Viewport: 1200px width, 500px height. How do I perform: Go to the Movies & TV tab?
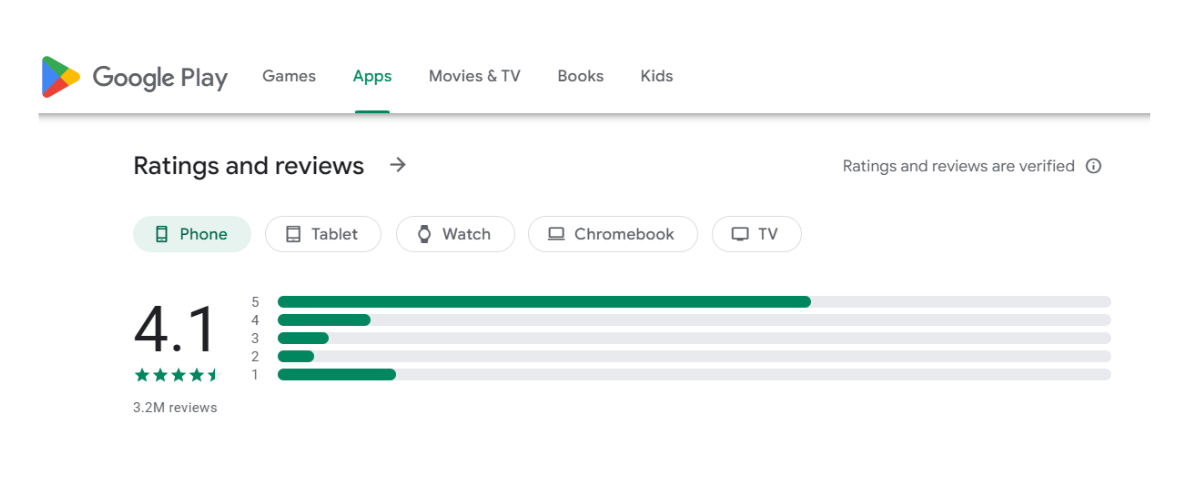tap(474, 76)
